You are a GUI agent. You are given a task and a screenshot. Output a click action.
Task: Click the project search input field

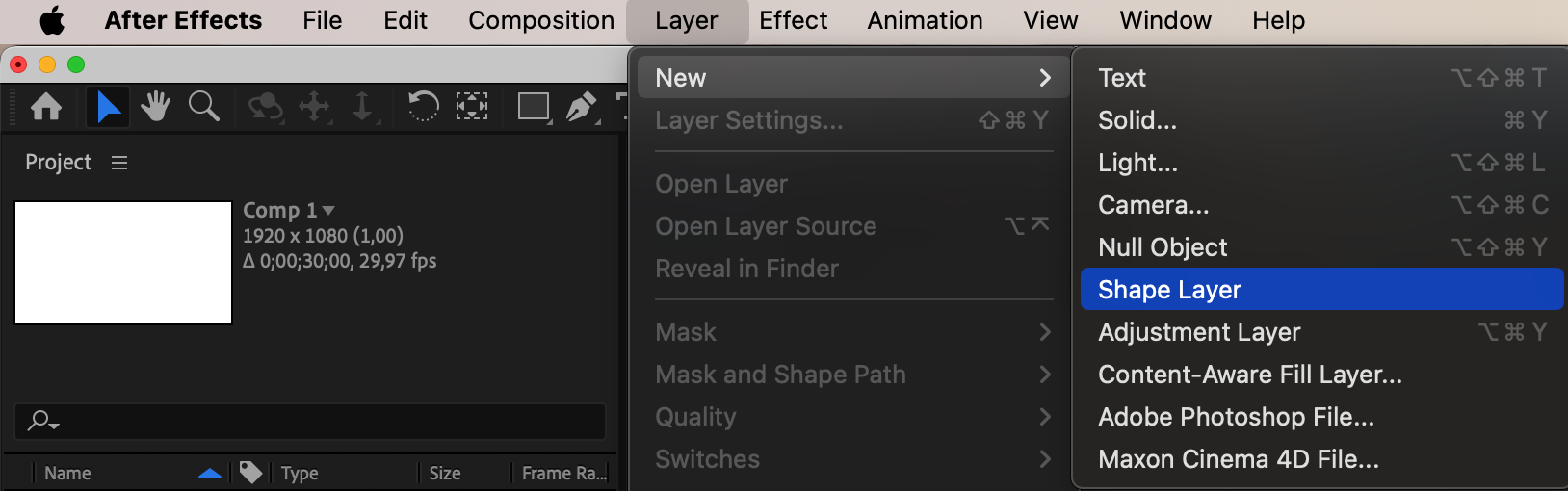310,422
